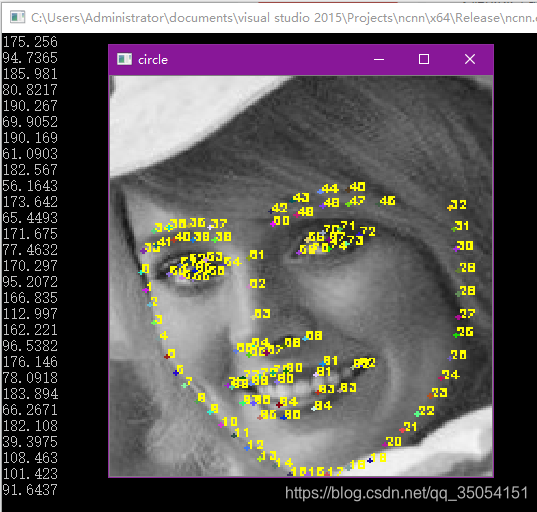The width and height of the screenshot is (537, 512).
Task: Click the console value 95.2072
Action: point(30,282)
